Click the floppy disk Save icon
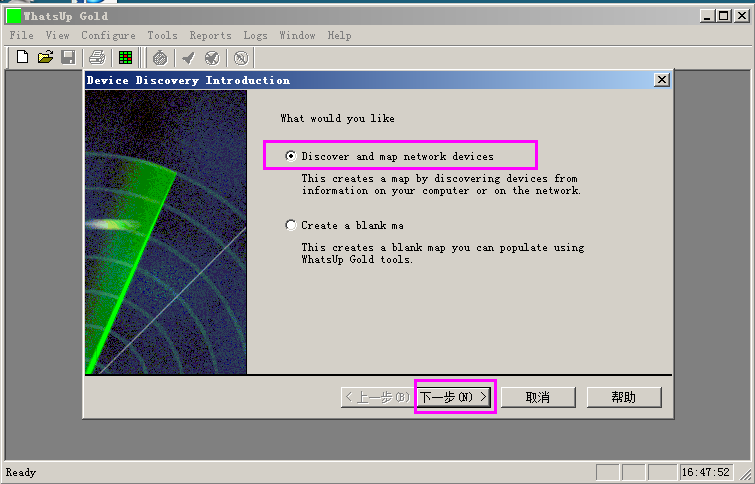This screenshot has width=755, height=484. click(68, 57)
